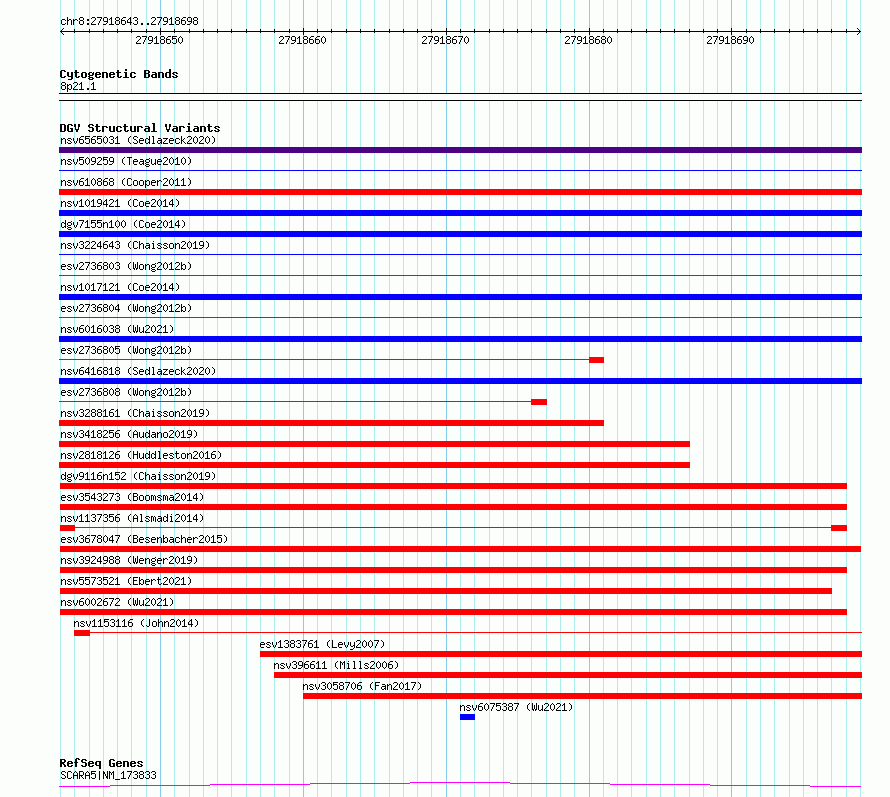Click the purple nsv6565031 feature bar
The width and height of the screenshot is (890, 797).
tap(460, 150)
